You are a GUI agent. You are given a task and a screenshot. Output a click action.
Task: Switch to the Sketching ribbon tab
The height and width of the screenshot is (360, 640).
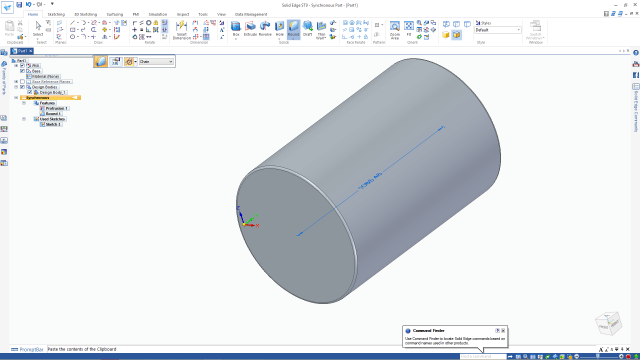[x=56, y=14]
